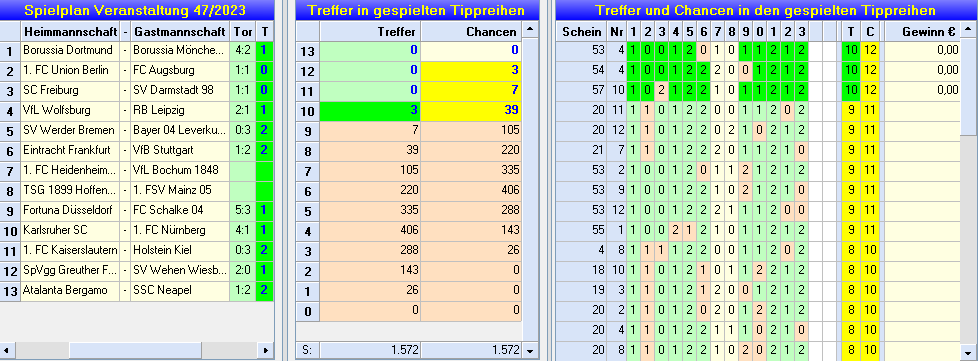Select the SV Werder Bremen cell
The width and height of the screenshot is (978, 361).
70,130
